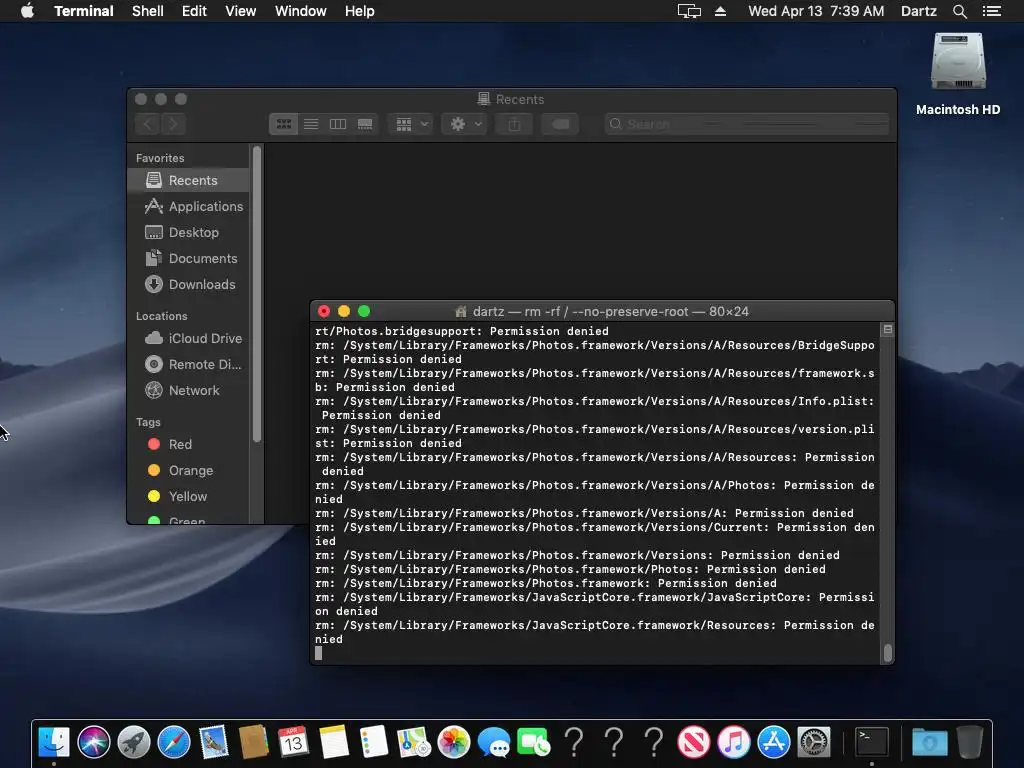Switch Finder to icon view
The width and height of the screenshot is (1024, 768).
[x=283, y=124]
